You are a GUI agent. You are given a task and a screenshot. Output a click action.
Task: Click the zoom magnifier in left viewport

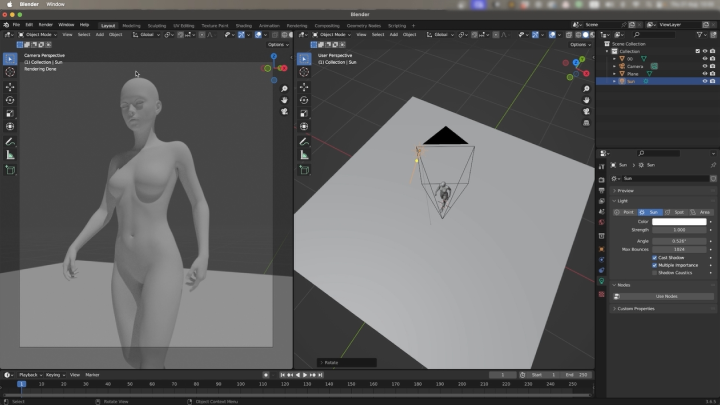(285, 89)
